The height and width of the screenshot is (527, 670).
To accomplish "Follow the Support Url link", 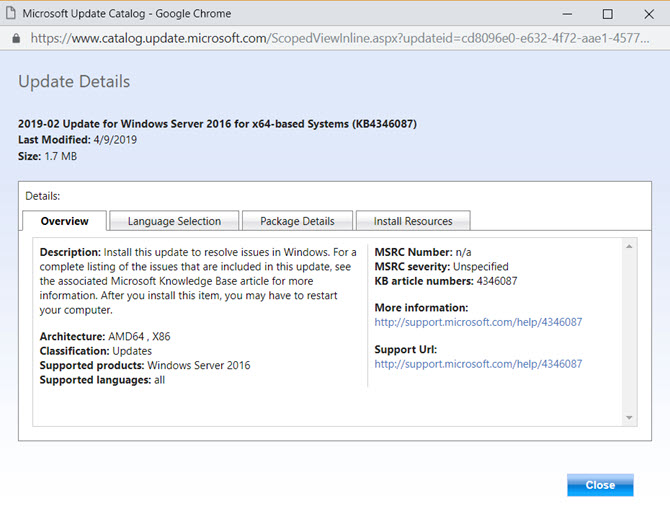I will point(478,364).
